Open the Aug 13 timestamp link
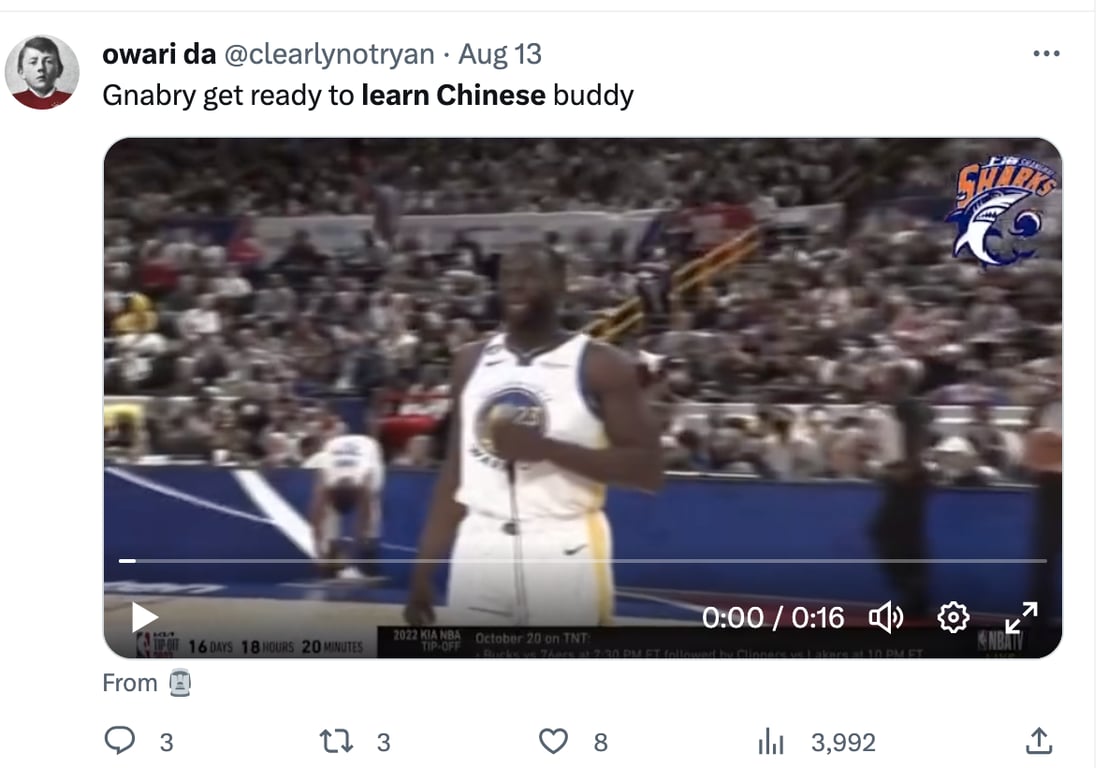This screenshot has height=768, width=1108. tap(500, 54)
